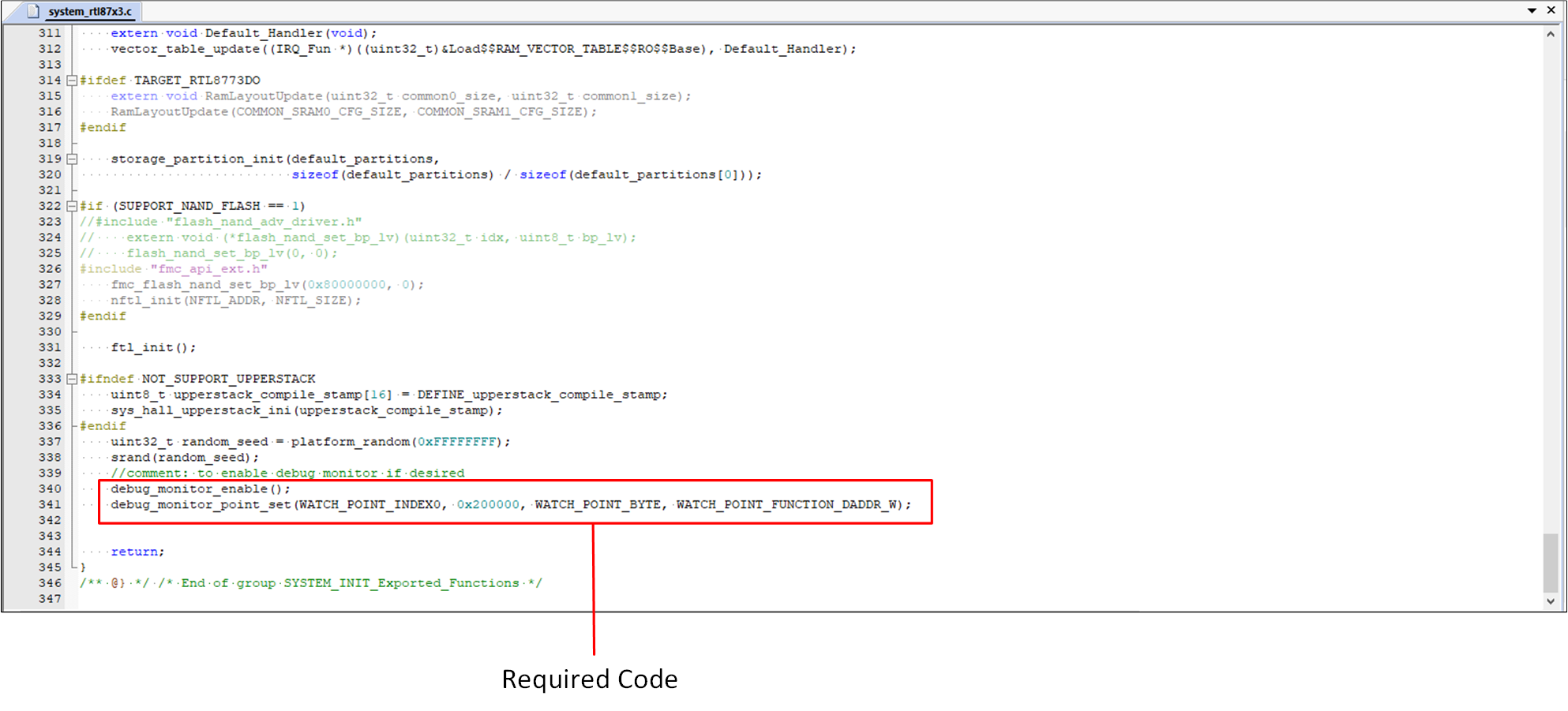
Task: Collapse the SUPPORT_NAND_FLASH conditional block
Action: point(70,205)
